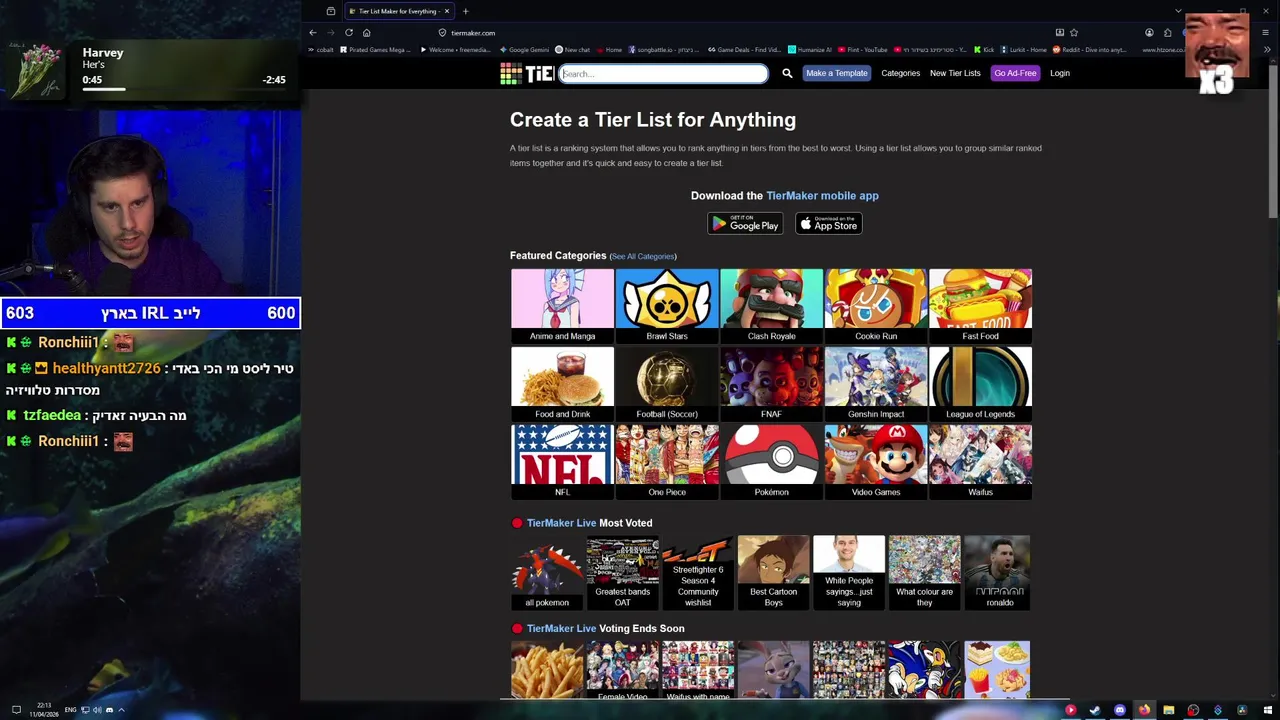Expand the browser tab list chevron

click(1178, 11)
